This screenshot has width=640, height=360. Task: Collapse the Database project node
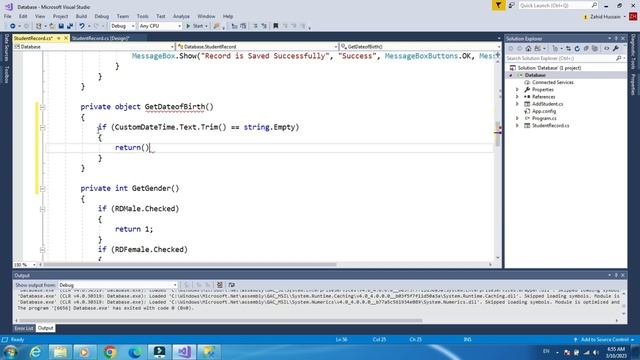point(510,76)
